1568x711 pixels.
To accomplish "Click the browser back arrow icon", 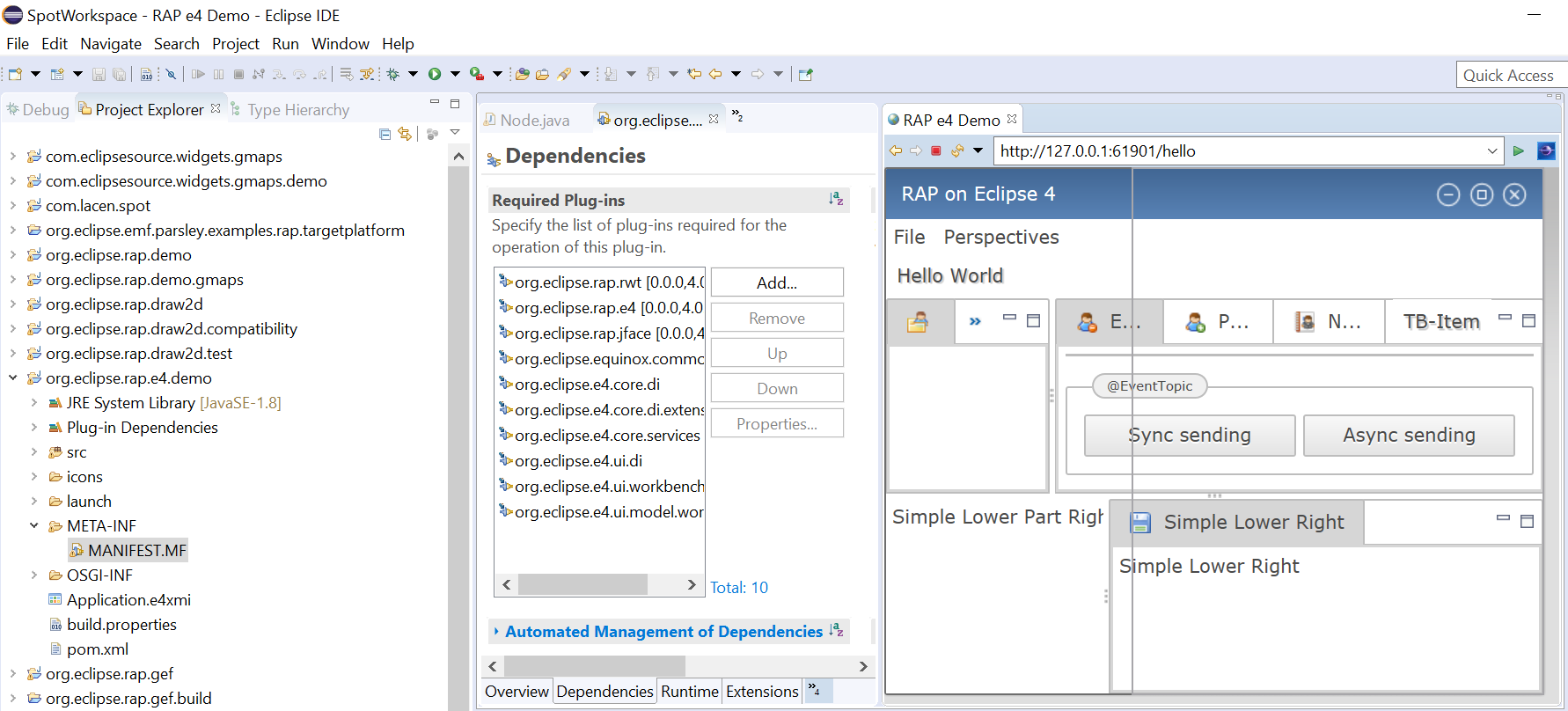I will [896, 151].
